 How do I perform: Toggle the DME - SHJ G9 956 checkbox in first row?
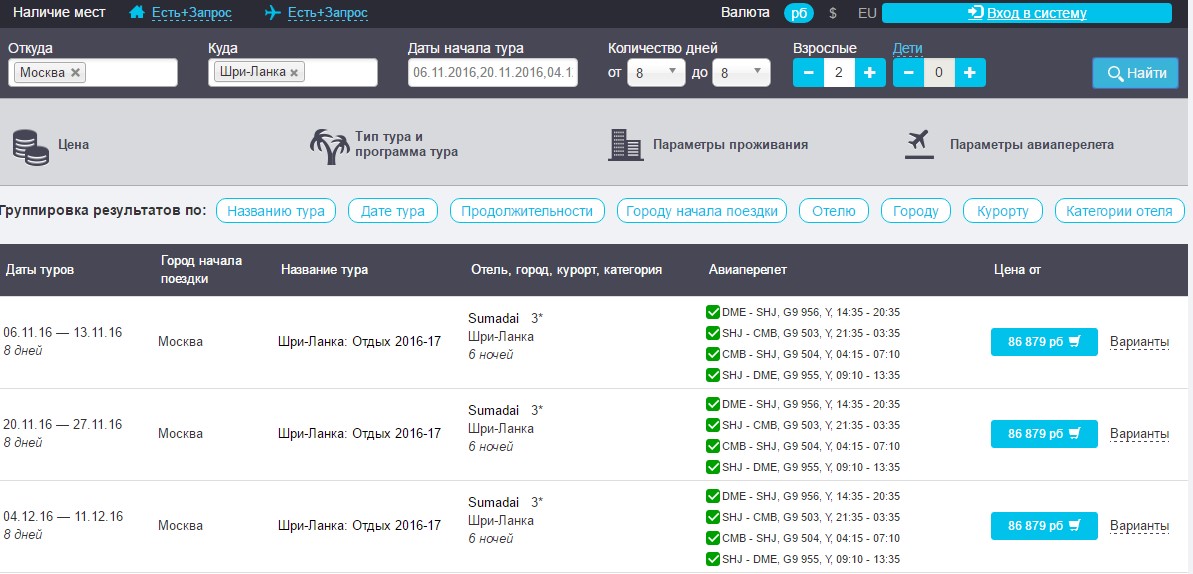click(713, 312)
